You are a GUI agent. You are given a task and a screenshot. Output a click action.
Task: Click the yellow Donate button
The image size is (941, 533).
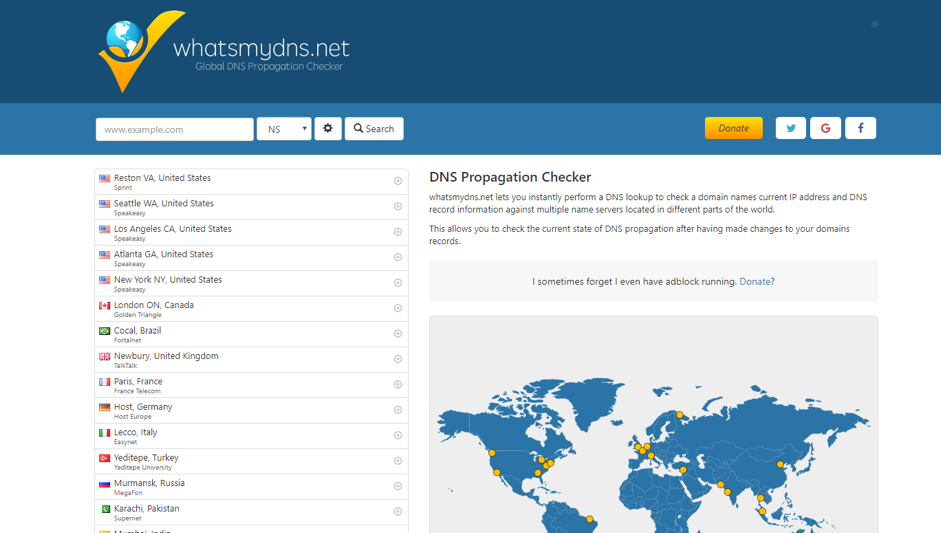pos(733,128)
